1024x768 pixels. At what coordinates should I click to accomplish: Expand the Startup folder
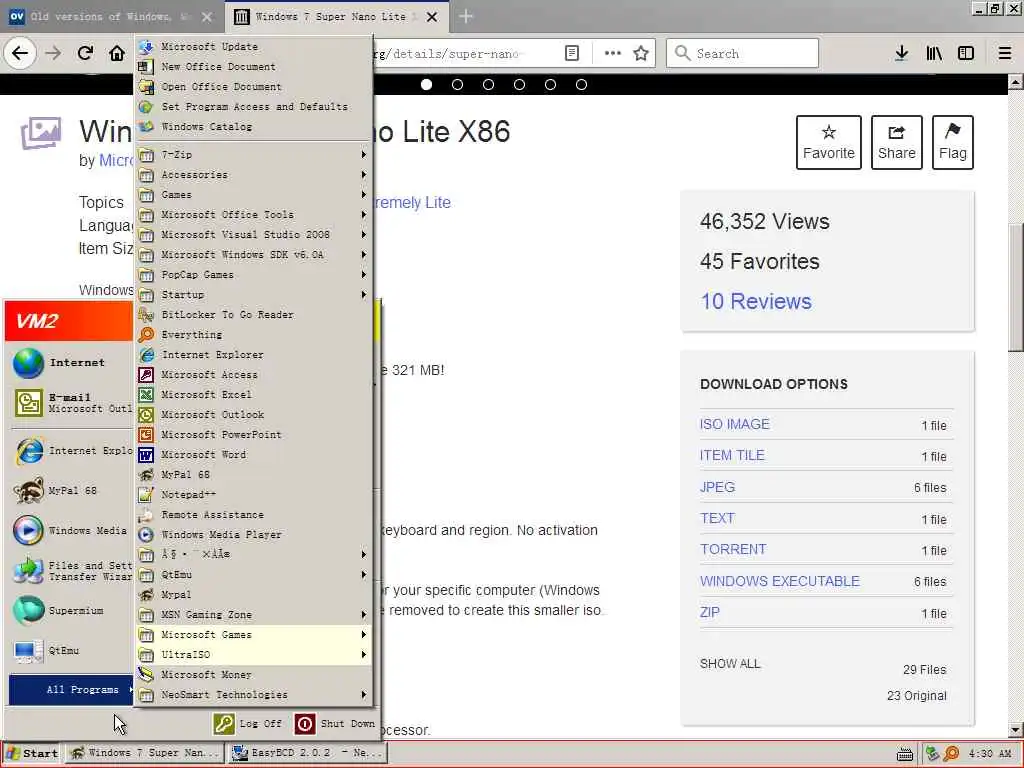pos(253,295)
